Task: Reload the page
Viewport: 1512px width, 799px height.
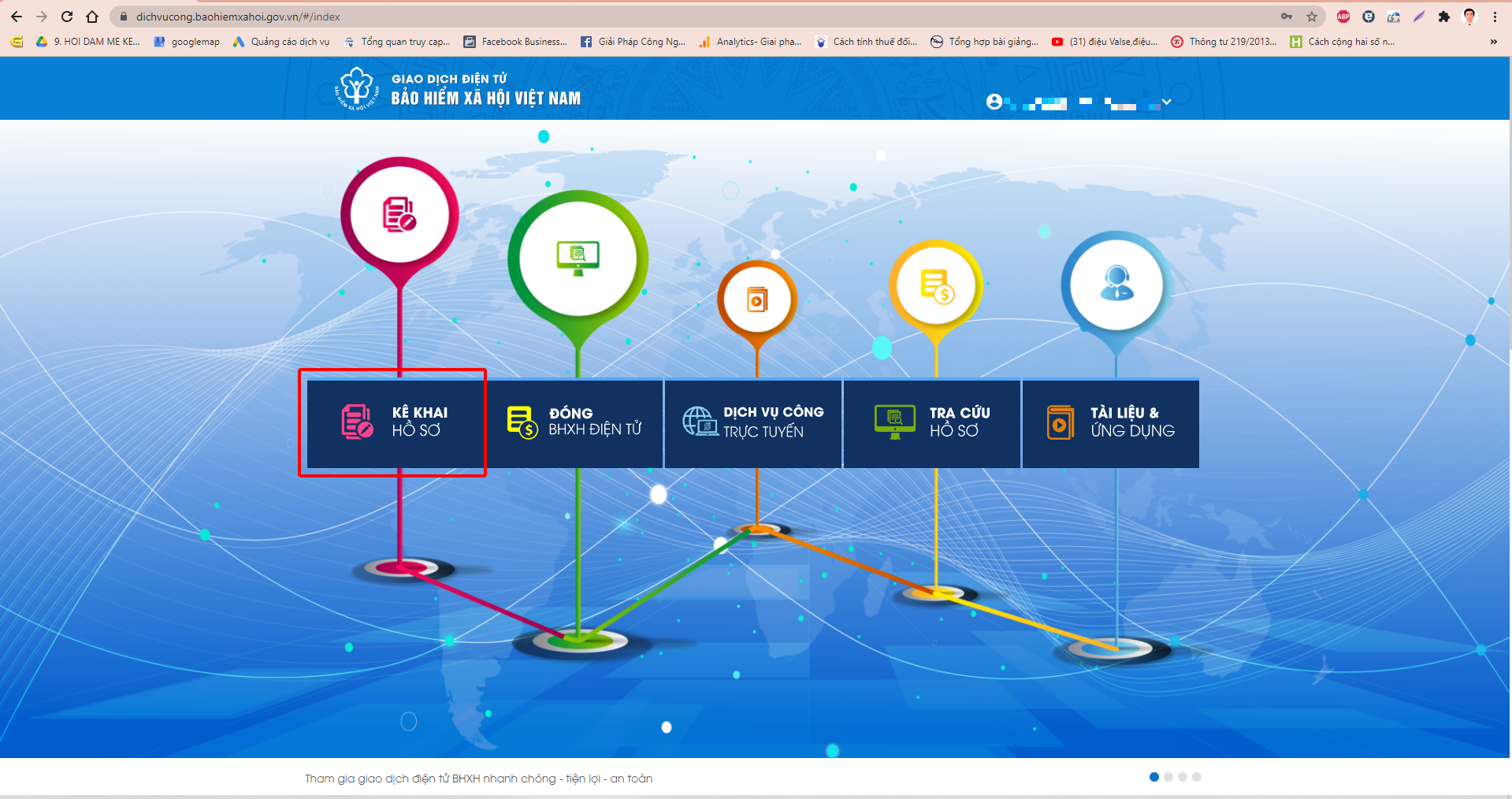Action: [x=67, y=17]
